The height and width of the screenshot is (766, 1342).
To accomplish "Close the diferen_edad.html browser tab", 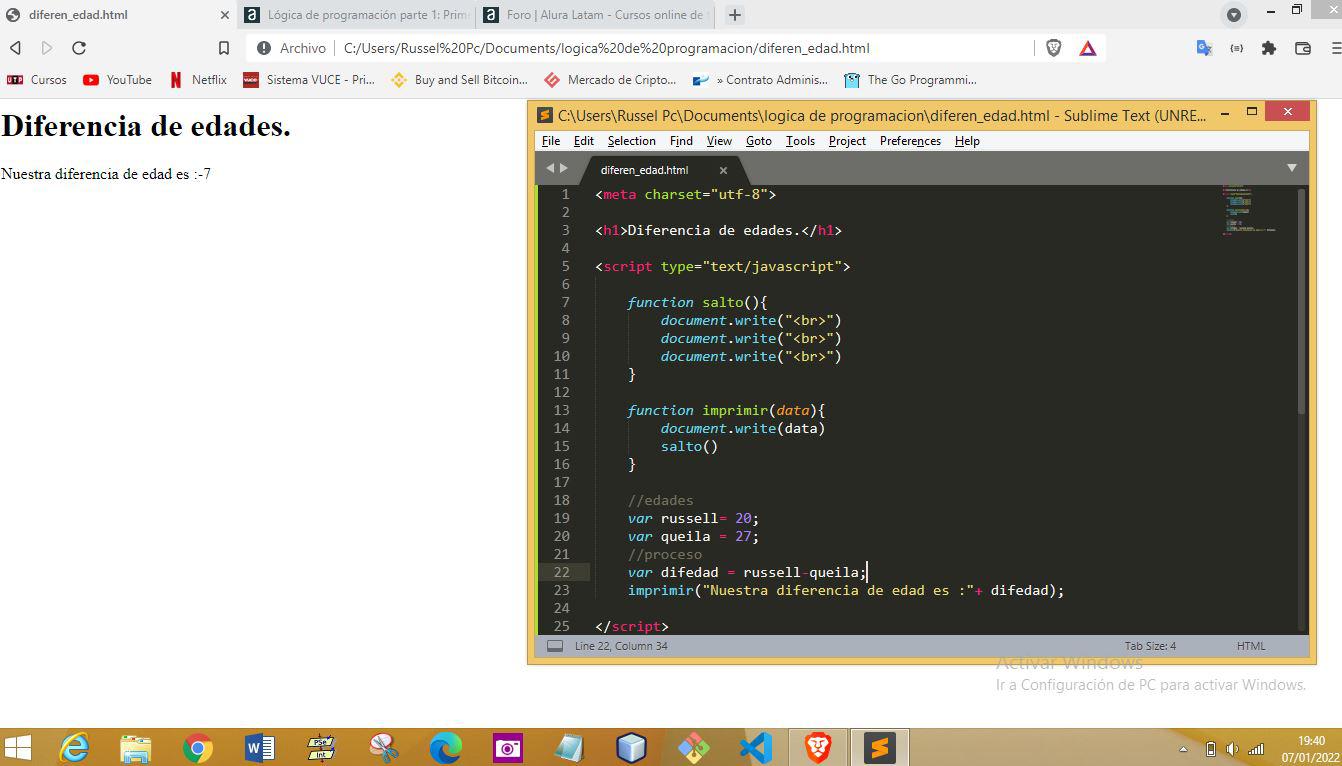I will coord(224,15).
